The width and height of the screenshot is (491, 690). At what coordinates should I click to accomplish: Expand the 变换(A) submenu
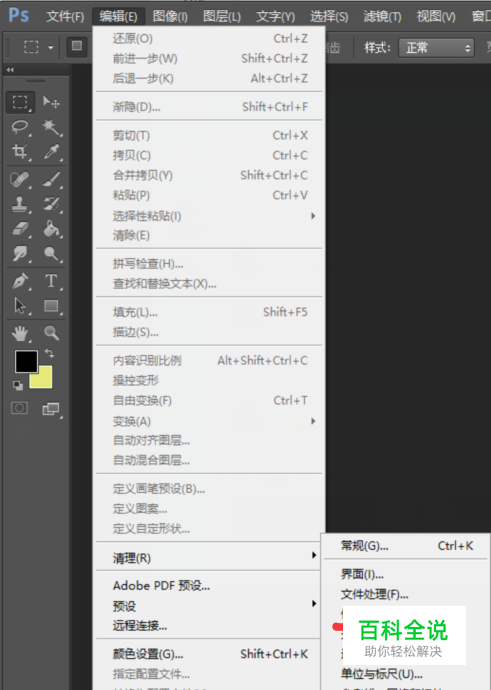point(209,421)
